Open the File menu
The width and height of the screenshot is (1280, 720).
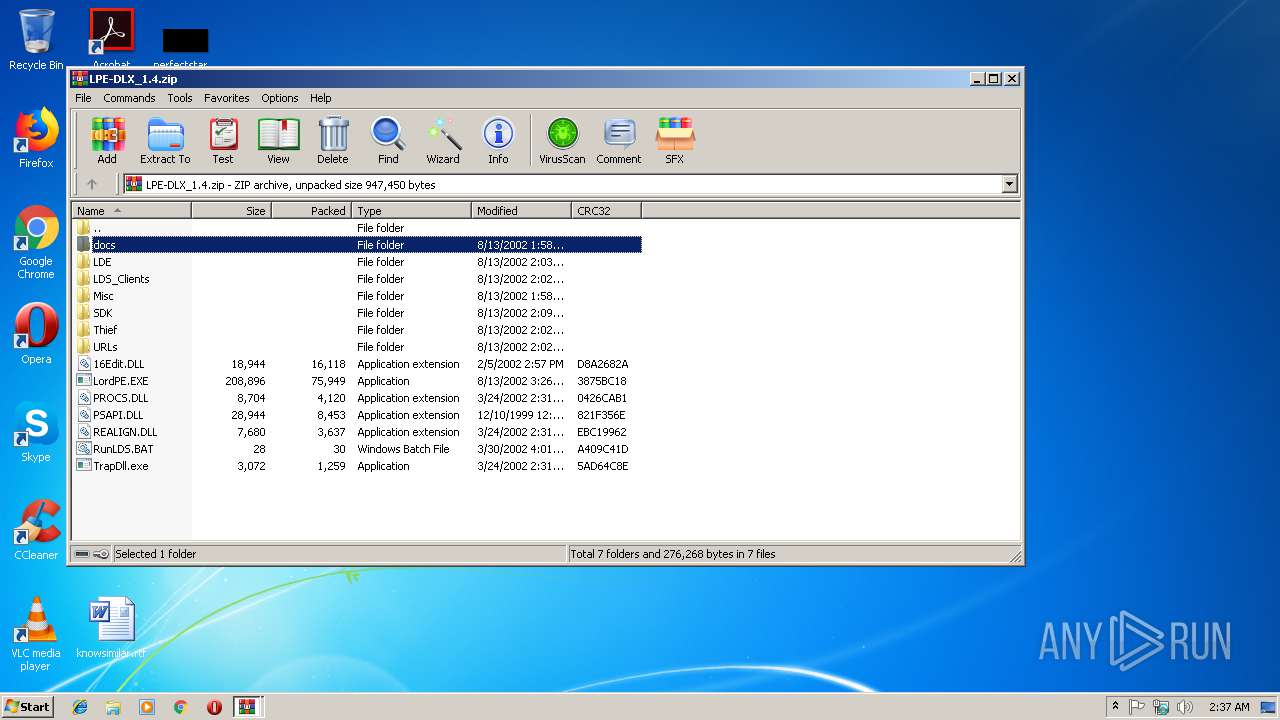(x=83, y=98)
